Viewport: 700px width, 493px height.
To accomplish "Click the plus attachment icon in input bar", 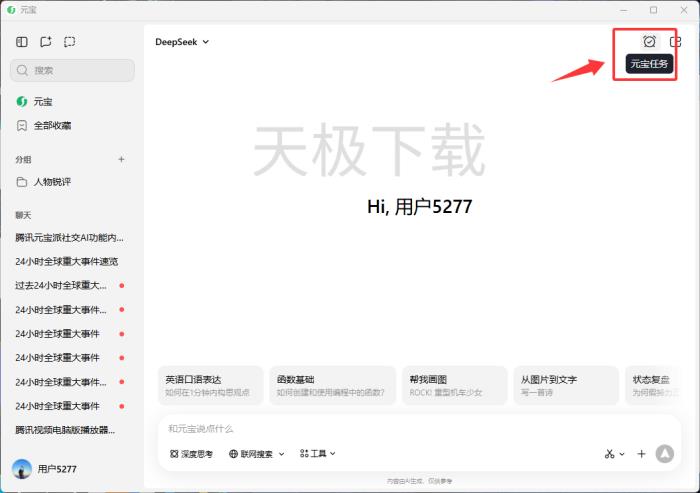I will pyautogui.click(x=642, y=454).
